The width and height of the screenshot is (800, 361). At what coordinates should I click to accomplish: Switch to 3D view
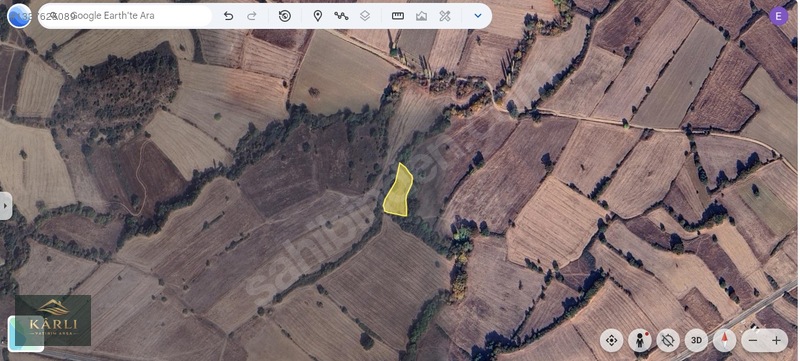pos(696,340)
